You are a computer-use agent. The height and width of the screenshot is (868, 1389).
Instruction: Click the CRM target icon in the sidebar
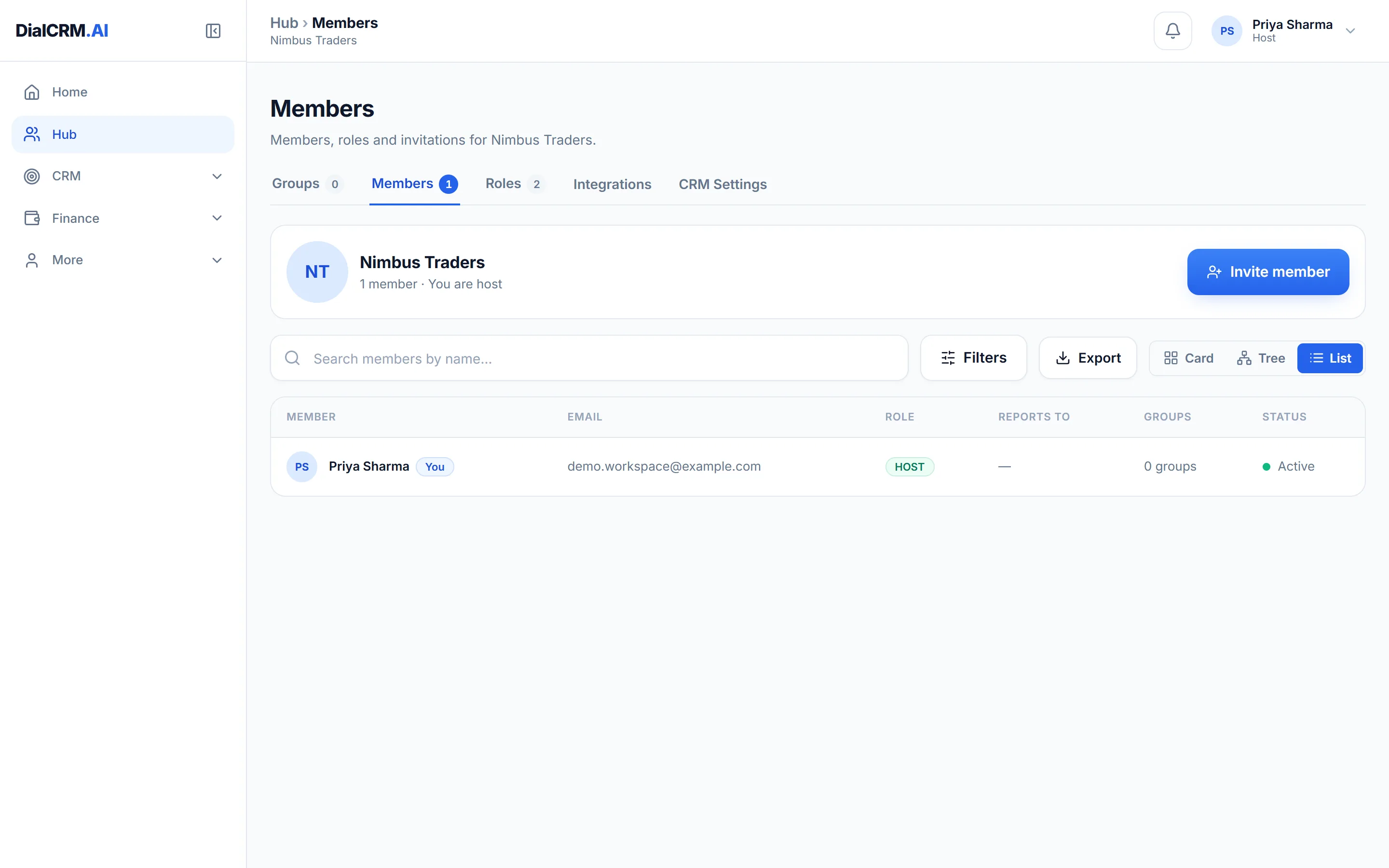click(x=32, y=176)
